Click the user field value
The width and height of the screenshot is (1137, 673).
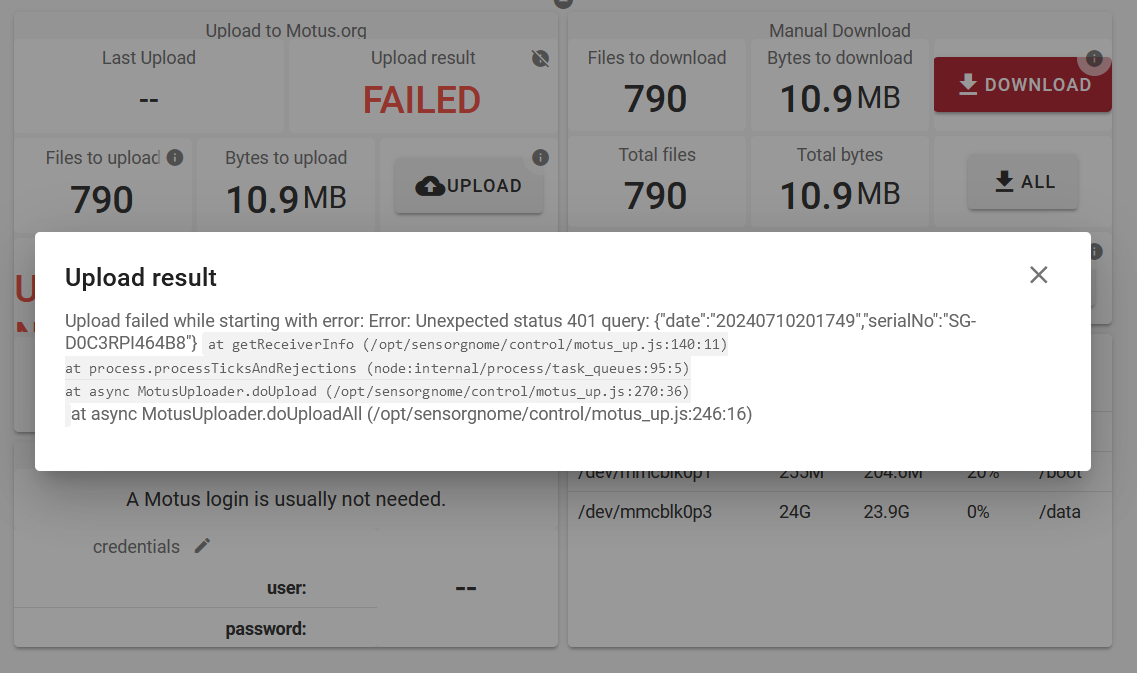[465, 588]
